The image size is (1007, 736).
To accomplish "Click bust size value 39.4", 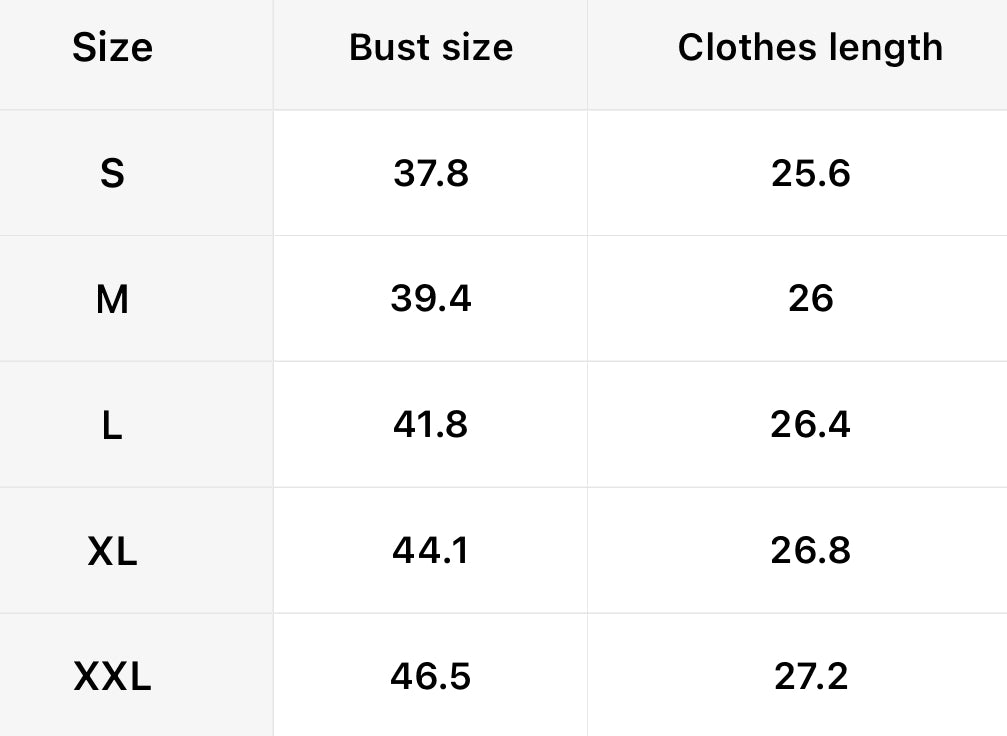I will pos(431,299).
